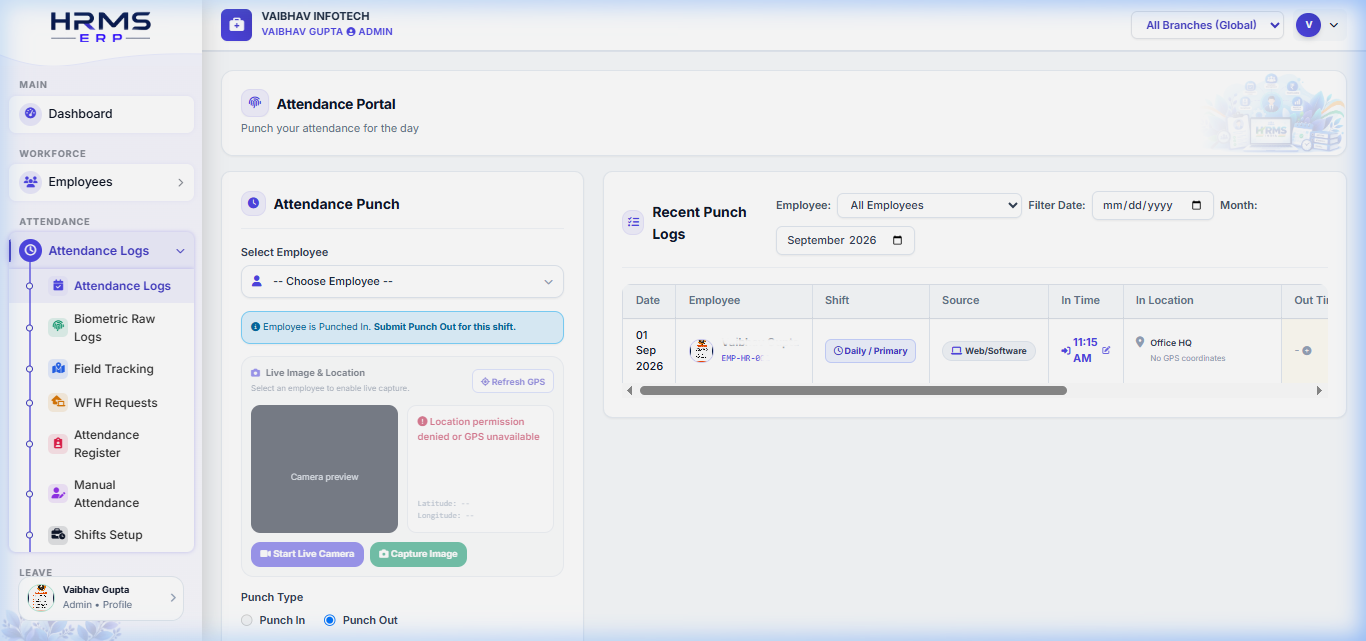The height and width of the screenshot is (641, 1366).
Task: Open the Employees menu item
Action: pos(101,182)
